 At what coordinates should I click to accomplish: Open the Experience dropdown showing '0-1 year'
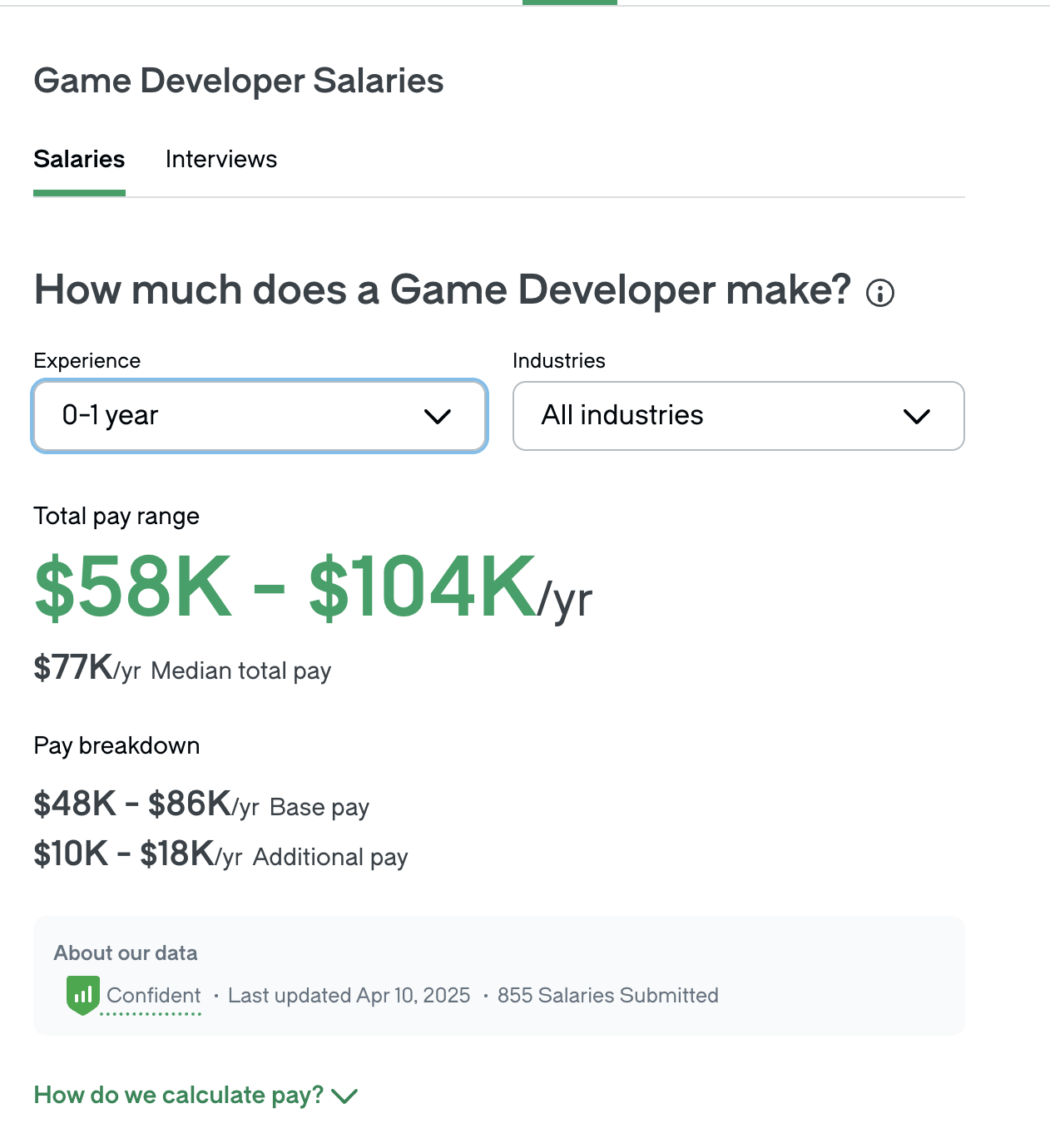259,416
